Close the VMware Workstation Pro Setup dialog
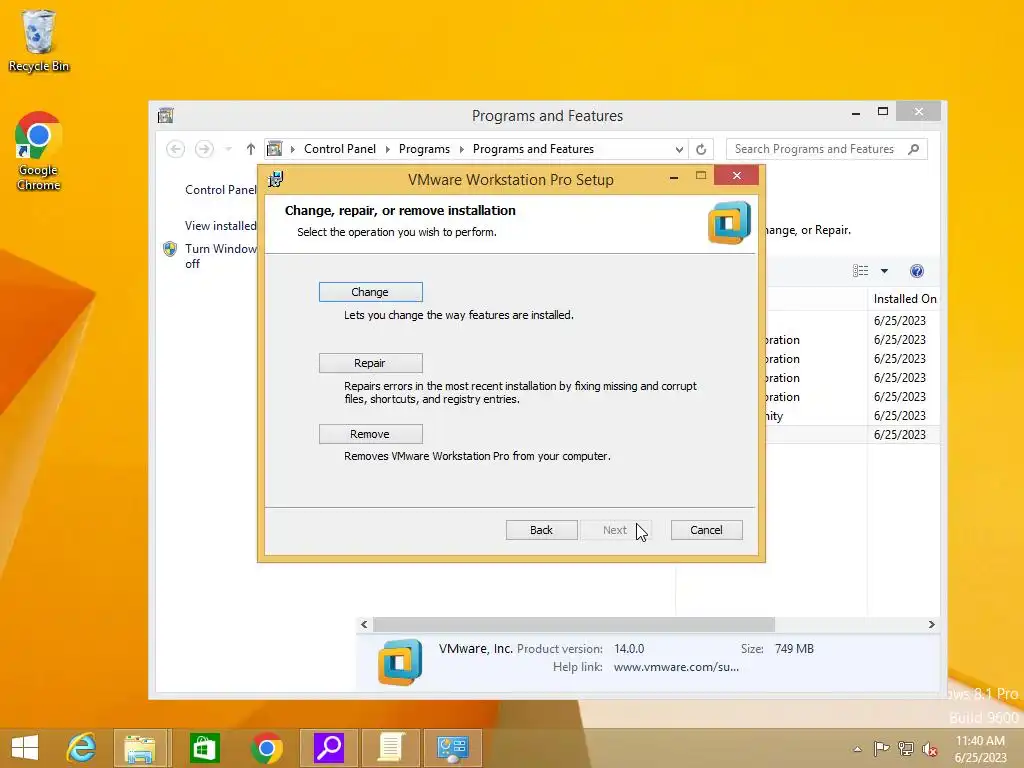Image resolution: width=1024 pixels, height=768 pixels. pos(737,175)
